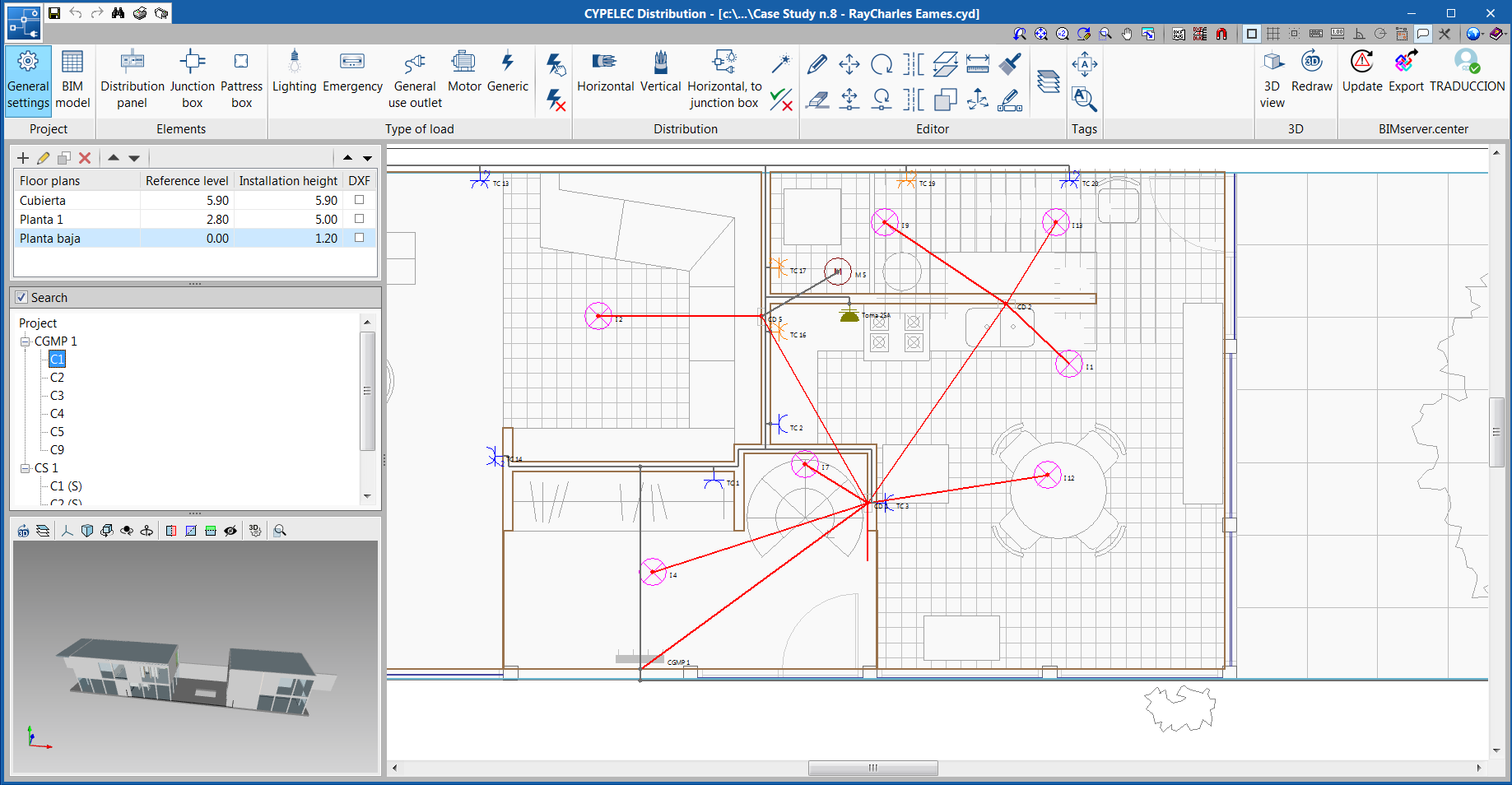Collapse the CS 1 tree node
1512x785 pixels.
[x=26, y=468]
